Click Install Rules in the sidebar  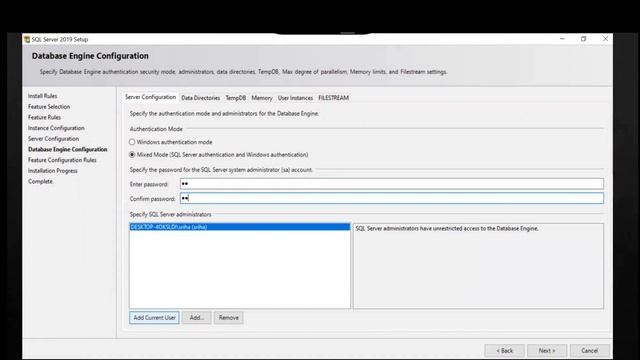(42, 96)
